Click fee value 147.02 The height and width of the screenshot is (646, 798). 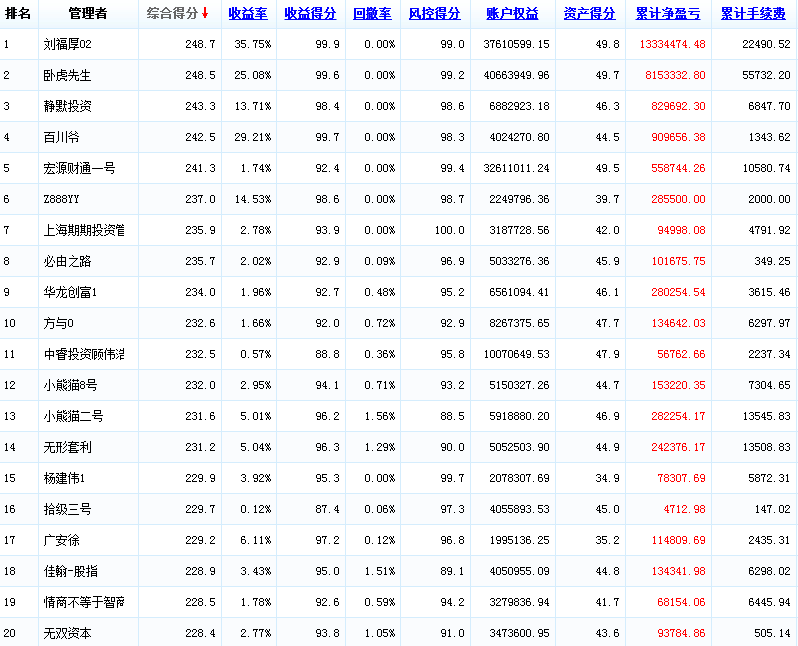(773, 510)
